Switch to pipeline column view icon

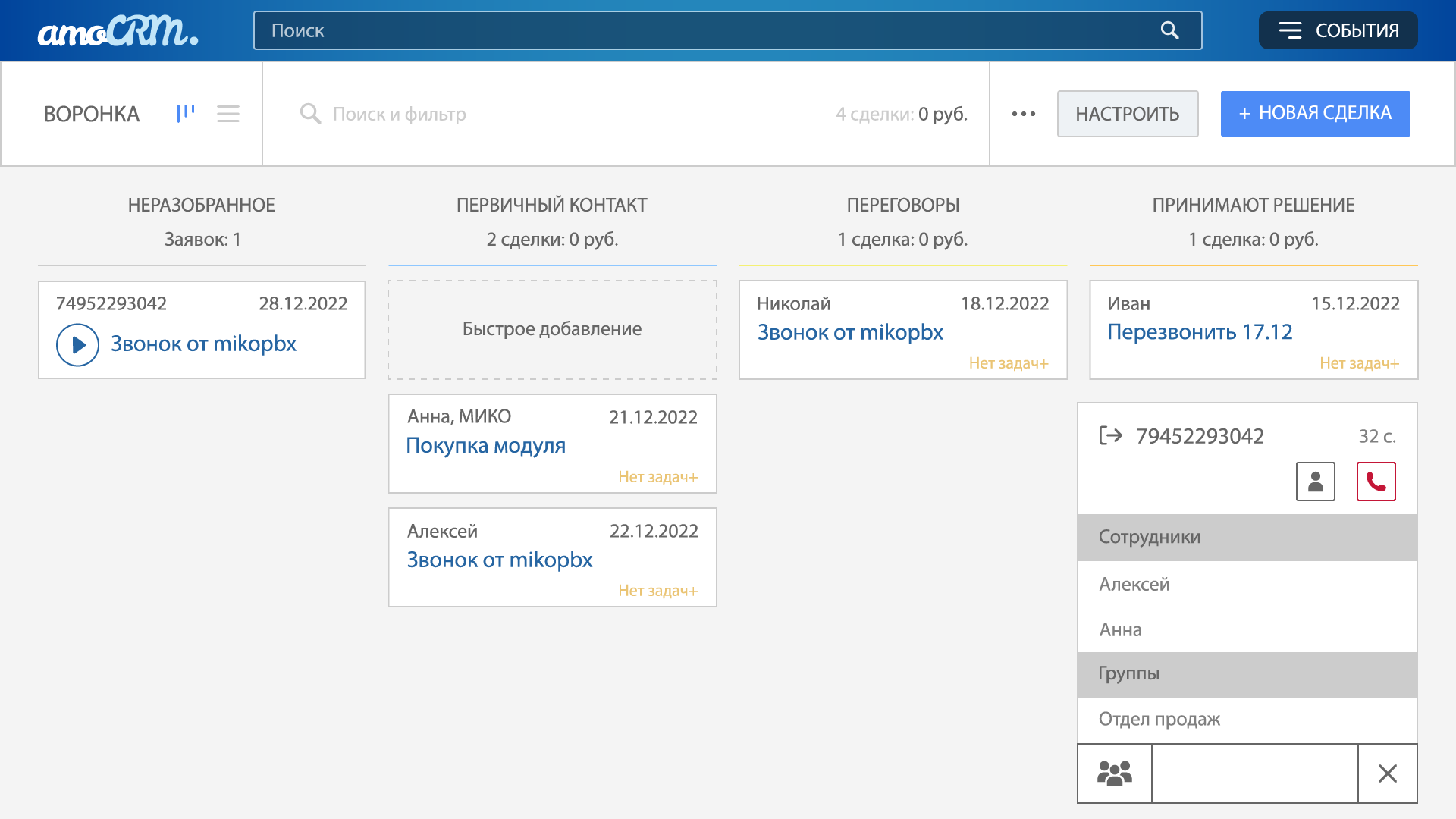coord(186,114)
